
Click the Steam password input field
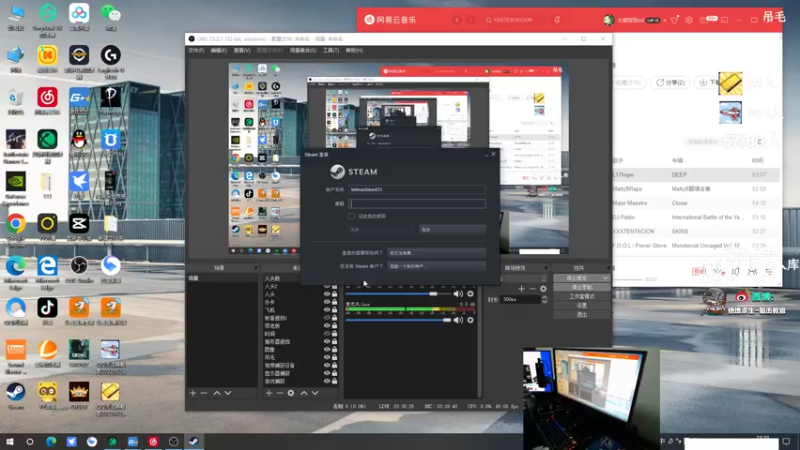click(x=417, y=203)
